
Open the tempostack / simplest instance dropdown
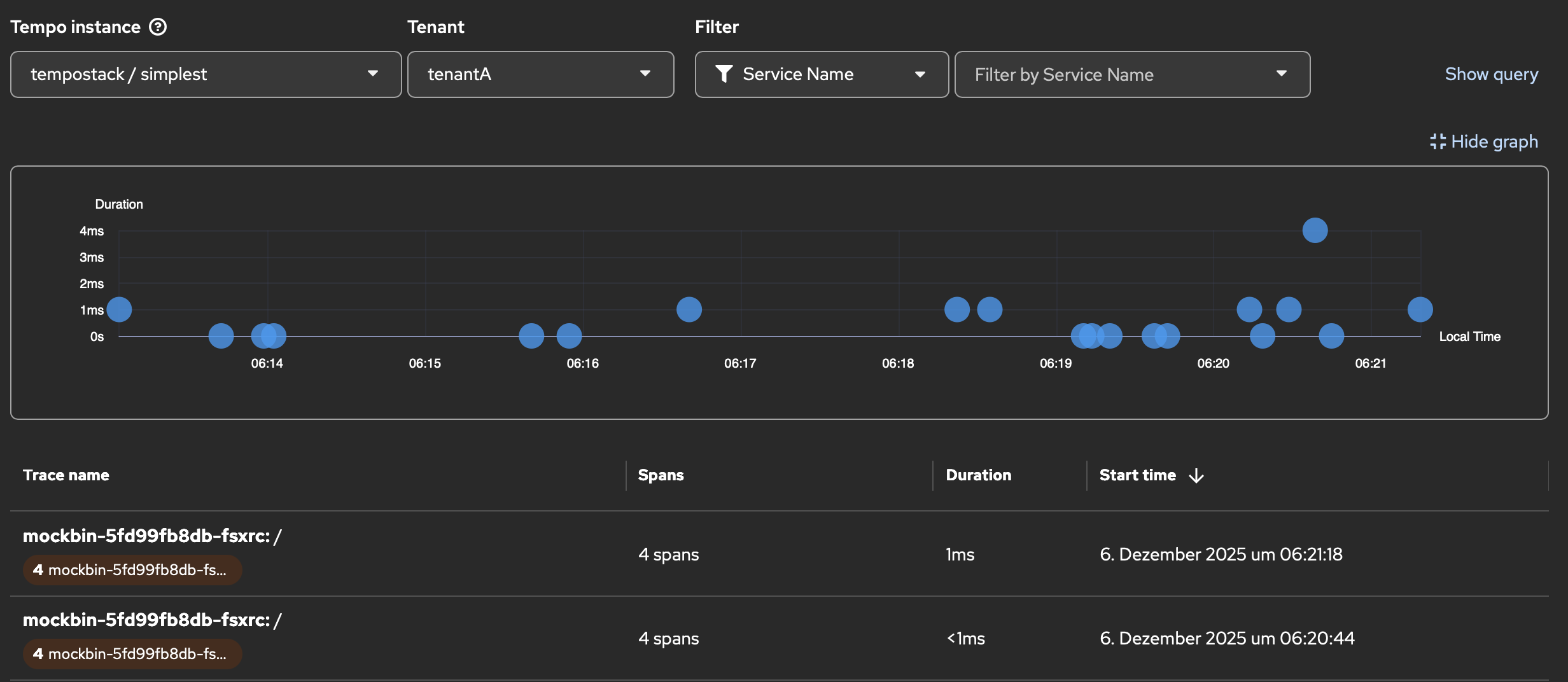(x=374, y=74)
